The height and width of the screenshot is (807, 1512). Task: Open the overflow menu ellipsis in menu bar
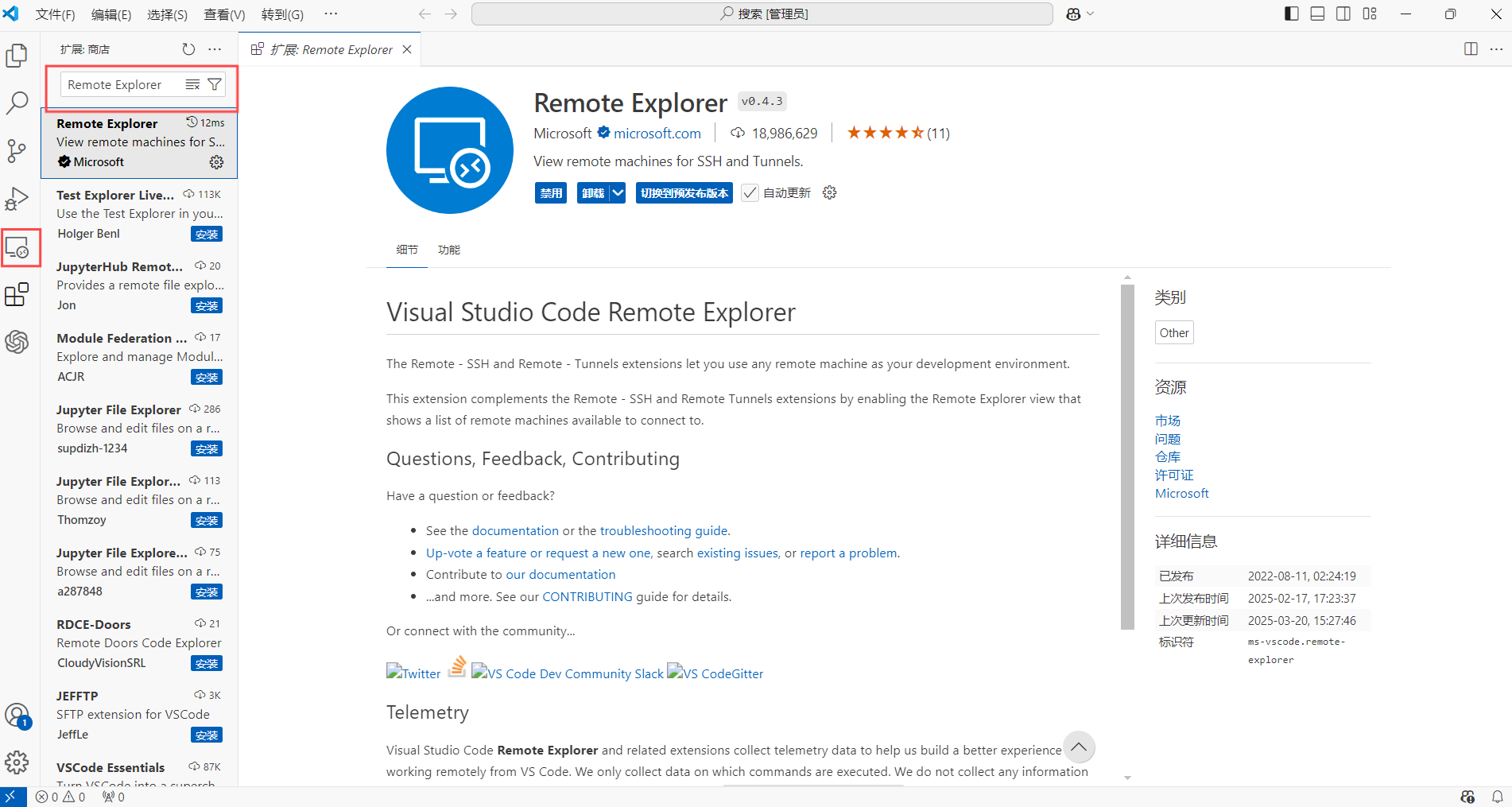[x=331, y=14]
